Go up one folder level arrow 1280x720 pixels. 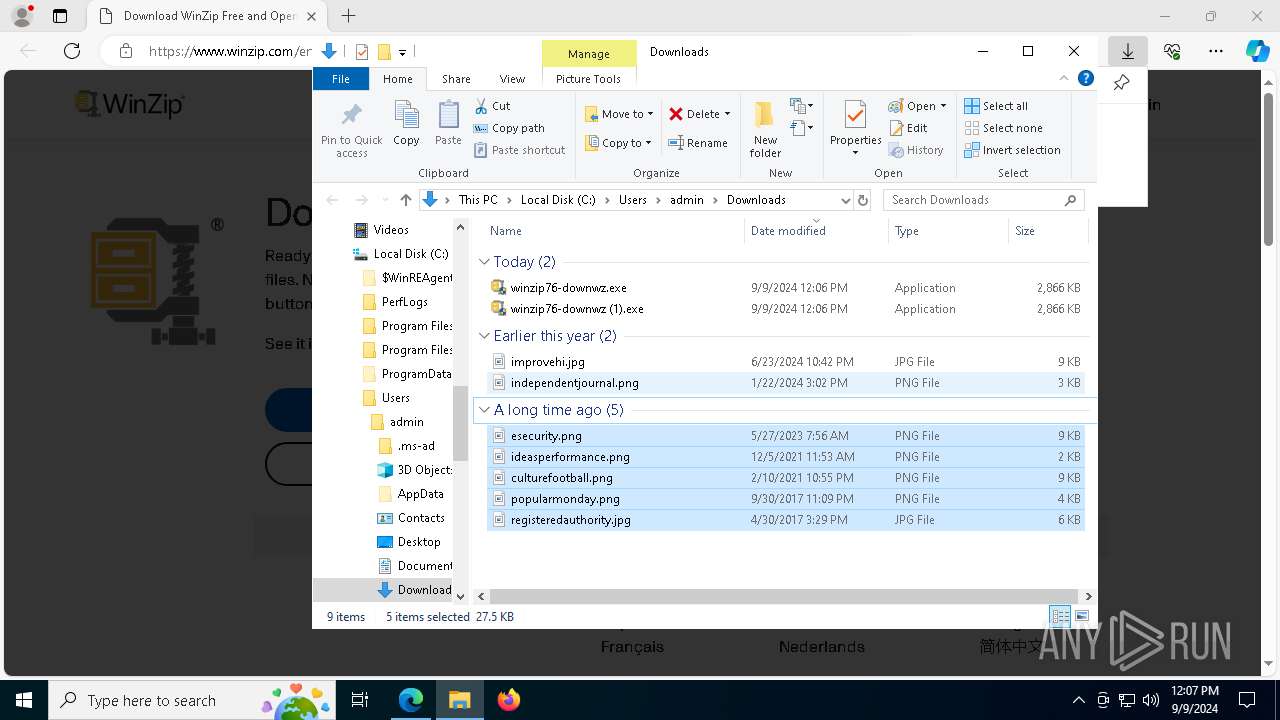405,200
